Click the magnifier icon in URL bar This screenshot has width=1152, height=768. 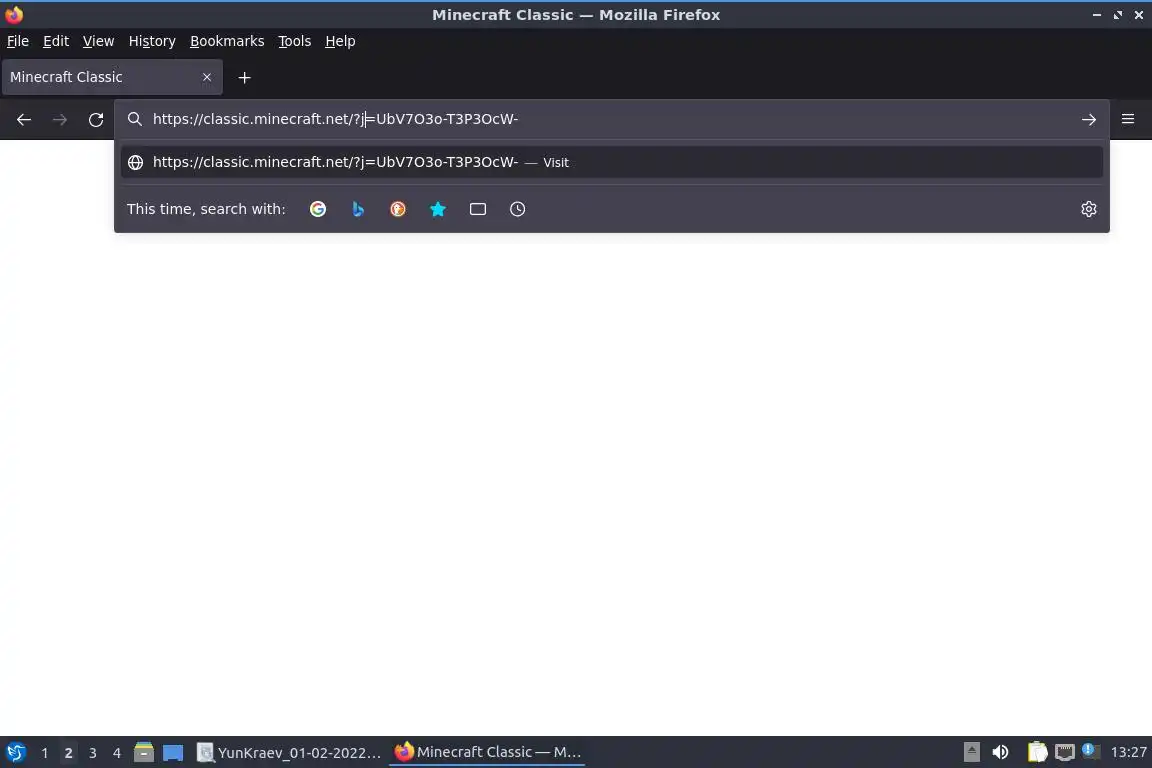134,119
